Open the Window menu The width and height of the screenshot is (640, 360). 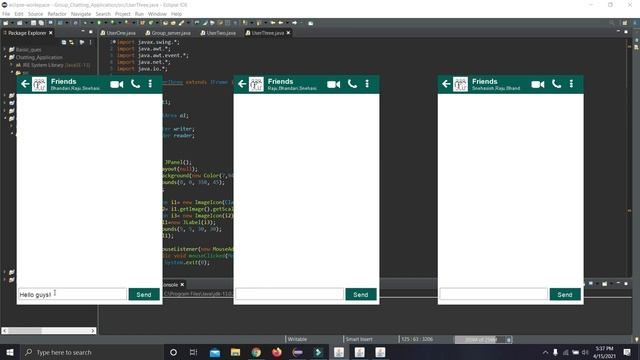[157, 14]
